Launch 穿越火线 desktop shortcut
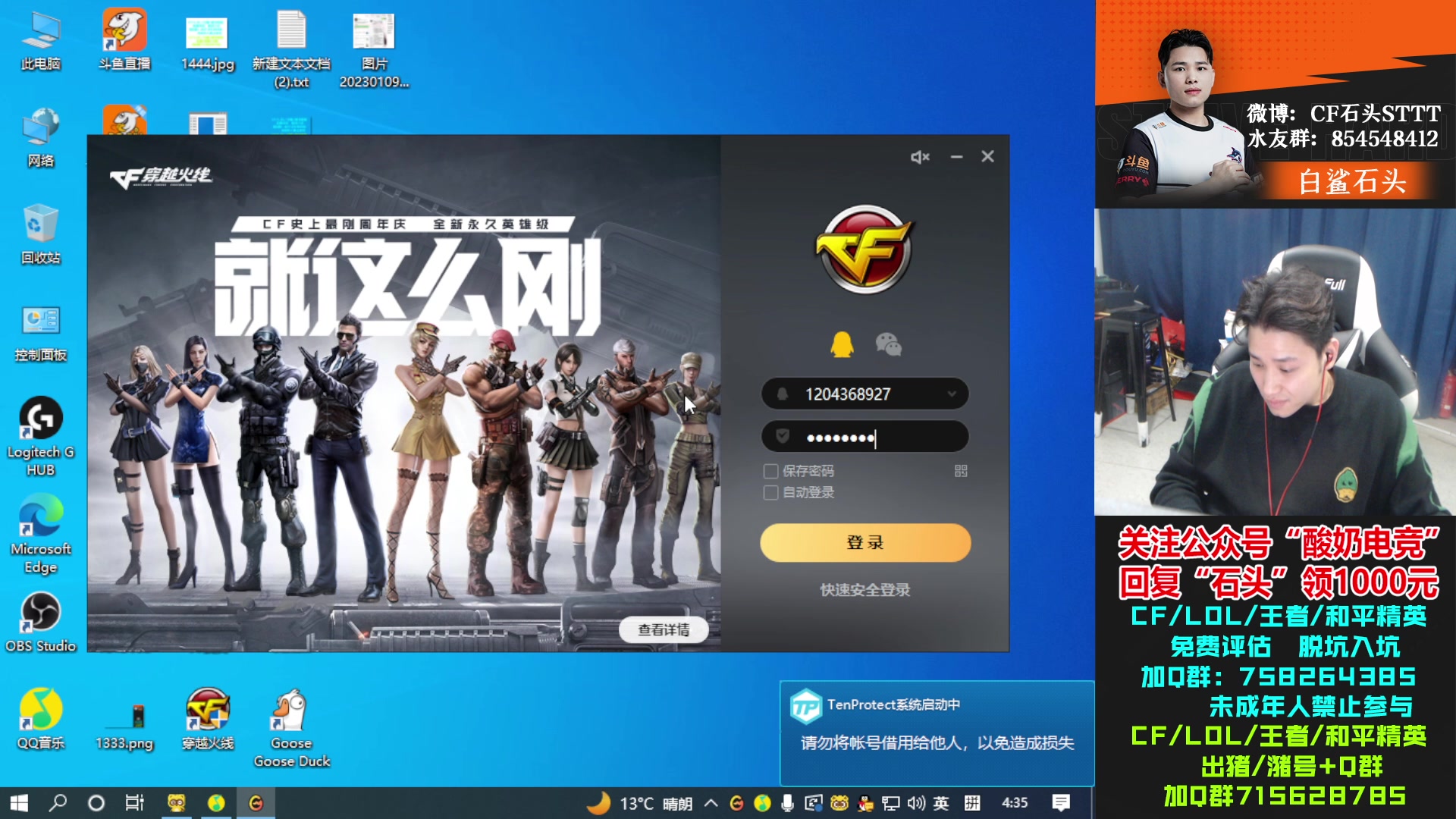The image size is (1456, 819). (208, 720)
